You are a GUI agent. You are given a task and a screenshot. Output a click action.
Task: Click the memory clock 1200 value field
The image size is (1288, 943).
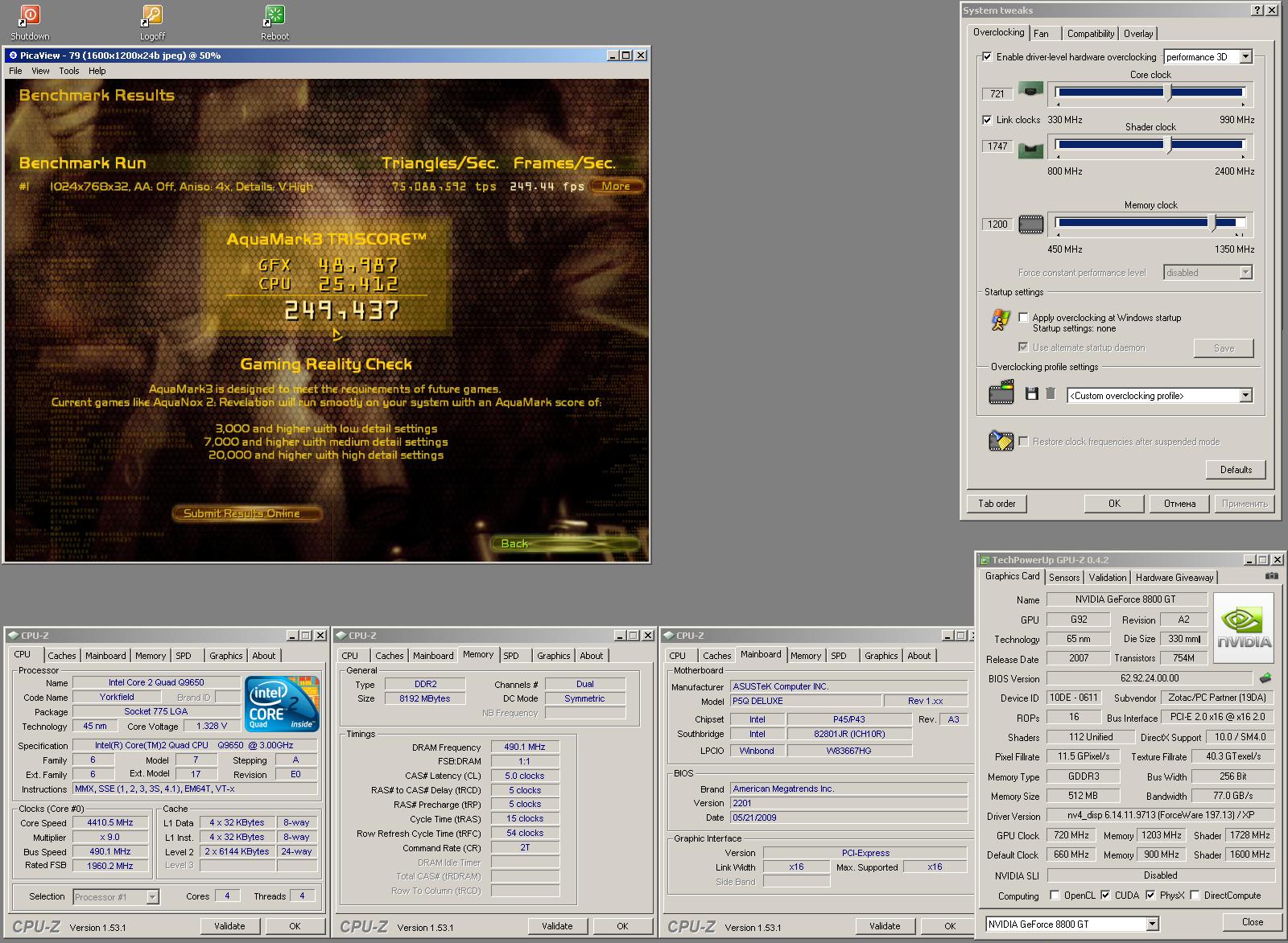tap(997, 224)
